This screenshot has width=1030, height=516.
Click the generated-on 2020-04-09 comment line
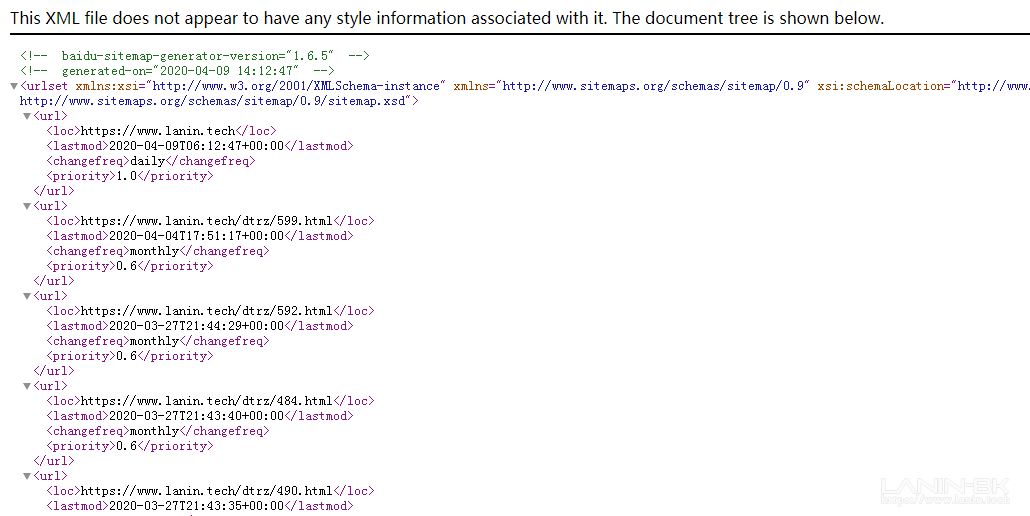pyautogui.click(x=178, y=71)
